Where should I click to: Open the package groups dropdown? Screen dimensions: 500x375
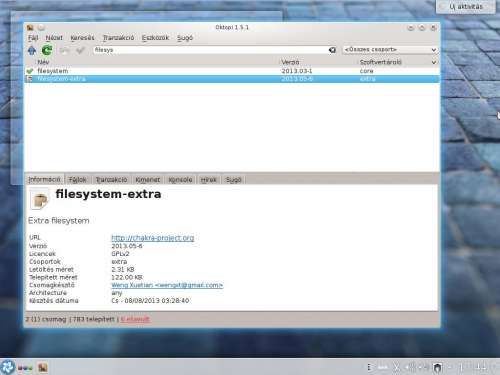click(390, 50)
